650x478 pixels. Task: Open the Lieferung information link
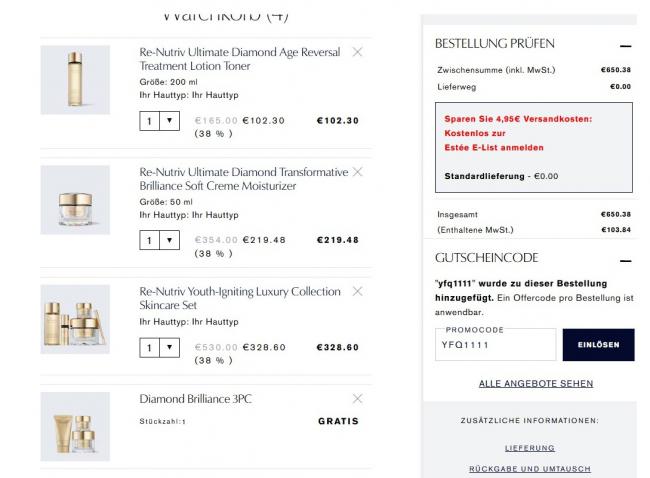click(x=529, y=448)
